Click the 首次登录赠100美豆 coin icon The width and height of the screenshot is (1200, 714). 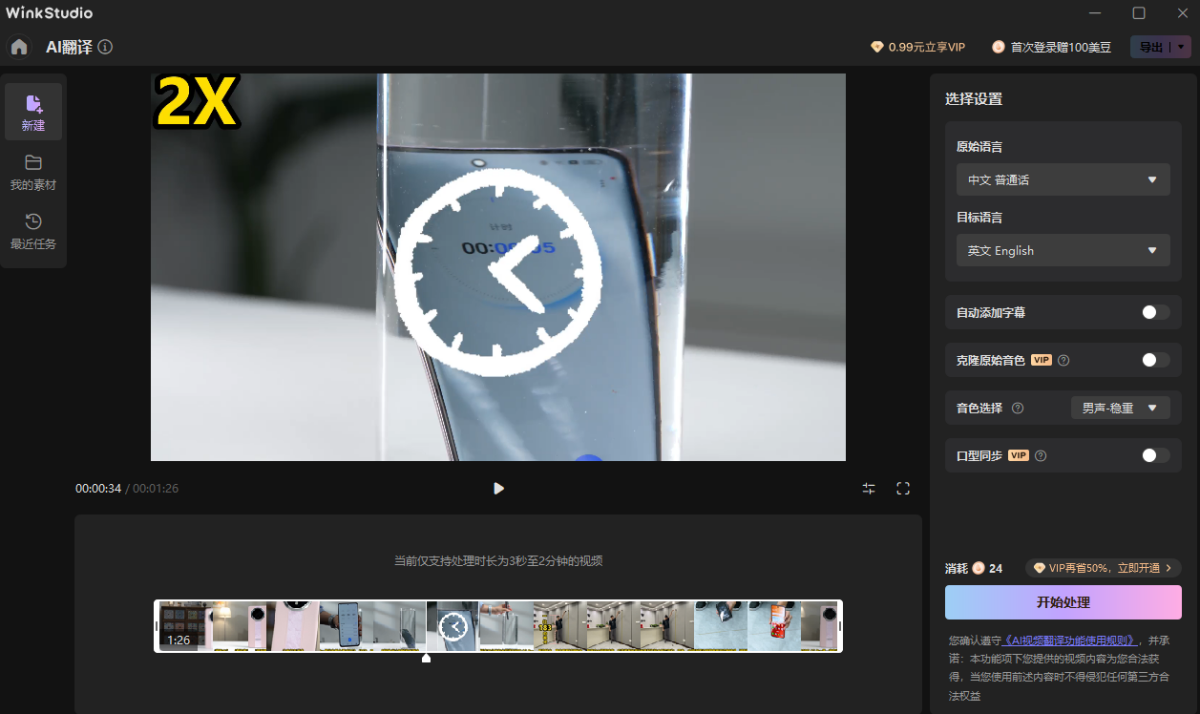click(998, 47)
